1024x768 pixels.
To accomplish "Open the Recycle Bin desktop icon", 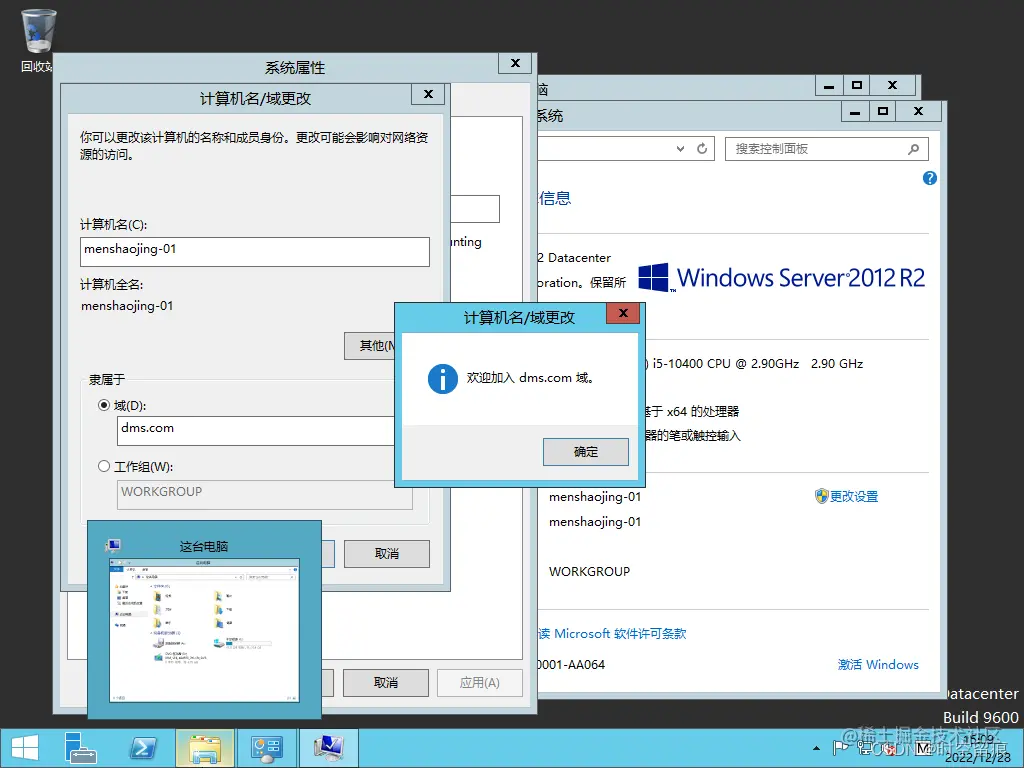I will [x=38, y=39].
